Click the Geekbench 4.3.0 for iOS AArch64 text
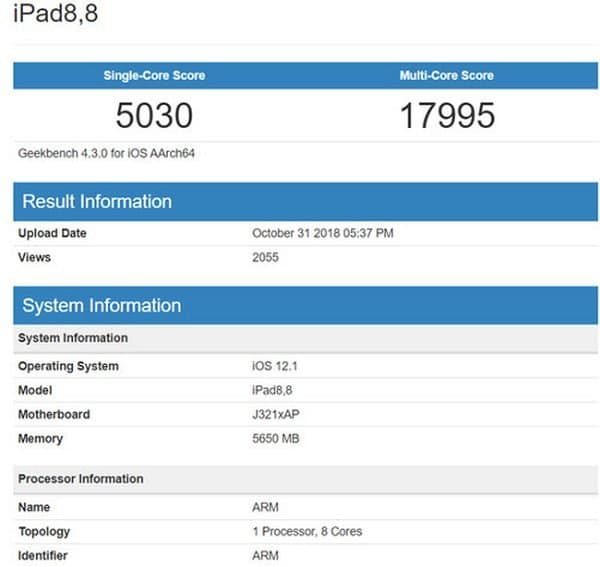The image size is (600, 567). [x=106, y=153]
